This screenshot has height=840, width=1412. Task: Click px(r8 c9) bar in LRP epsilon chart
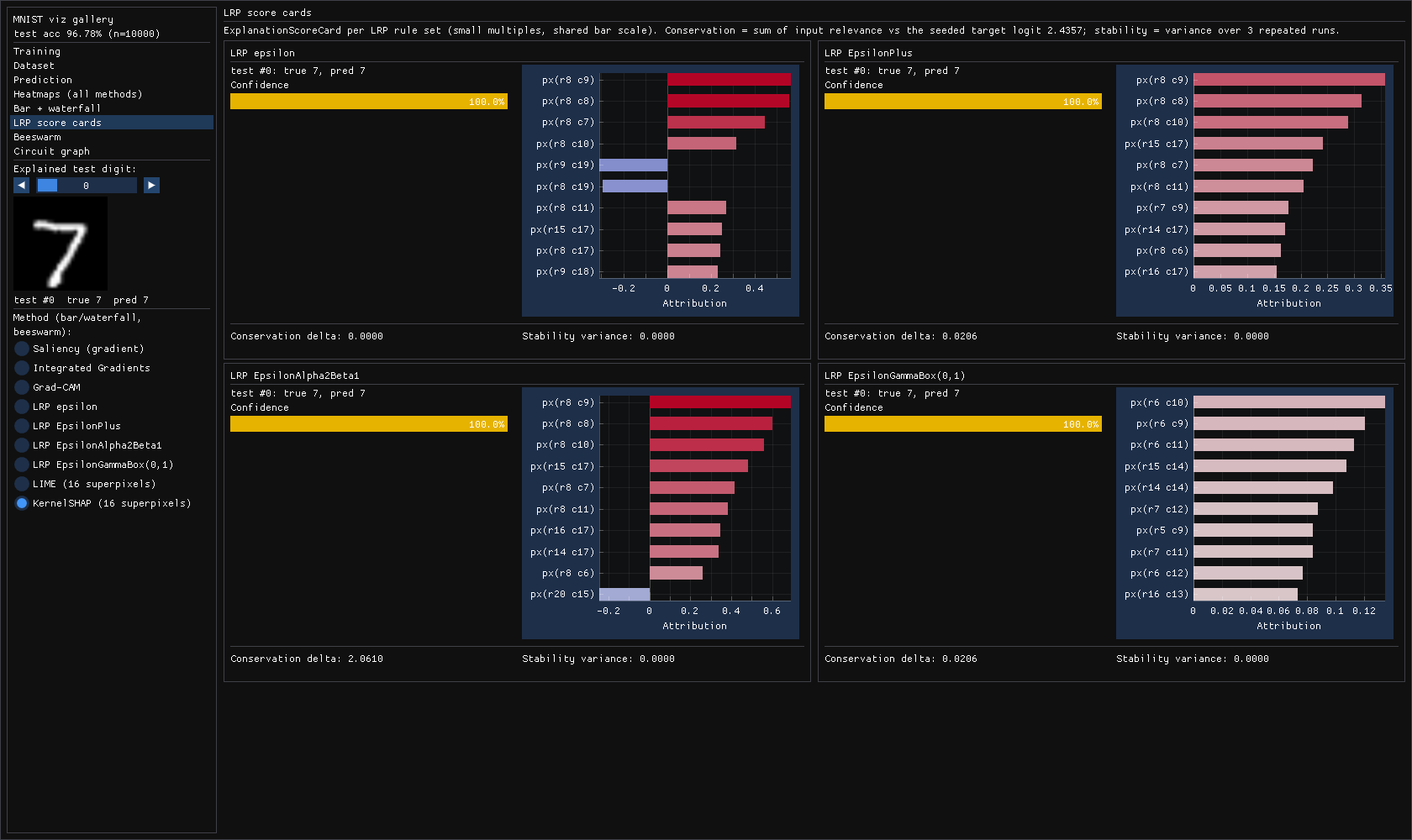coord(729,80)
